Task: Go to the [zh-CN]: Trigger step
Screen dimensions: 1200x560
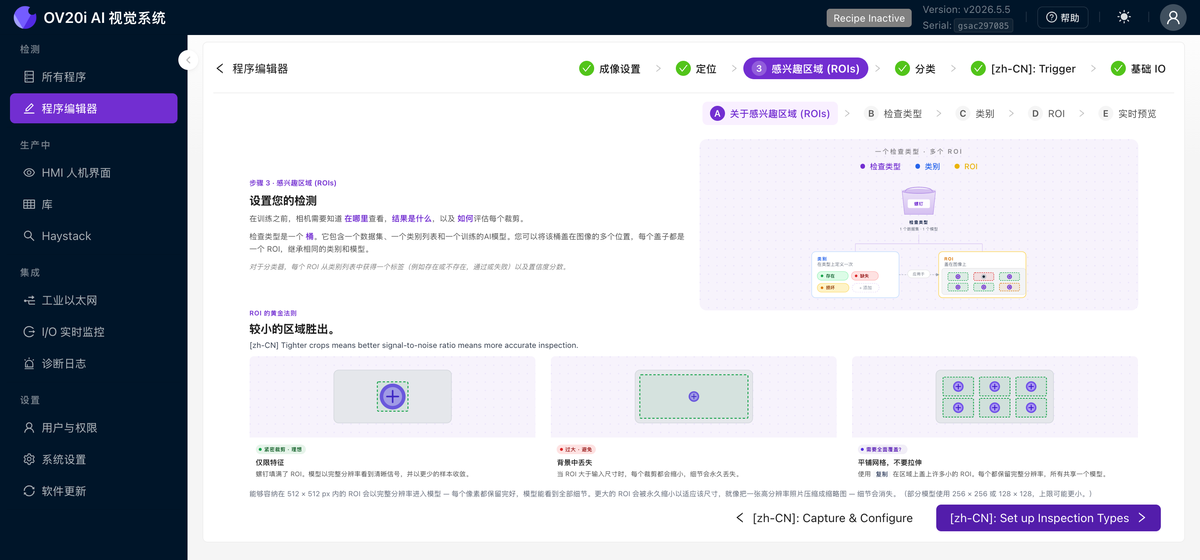Action: [1023, 68]
